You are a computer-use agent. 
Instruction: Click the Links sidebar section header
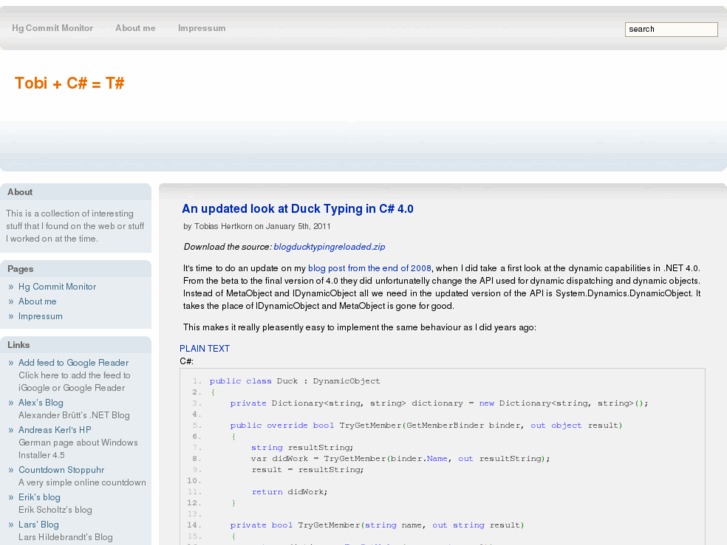[18, 345]
